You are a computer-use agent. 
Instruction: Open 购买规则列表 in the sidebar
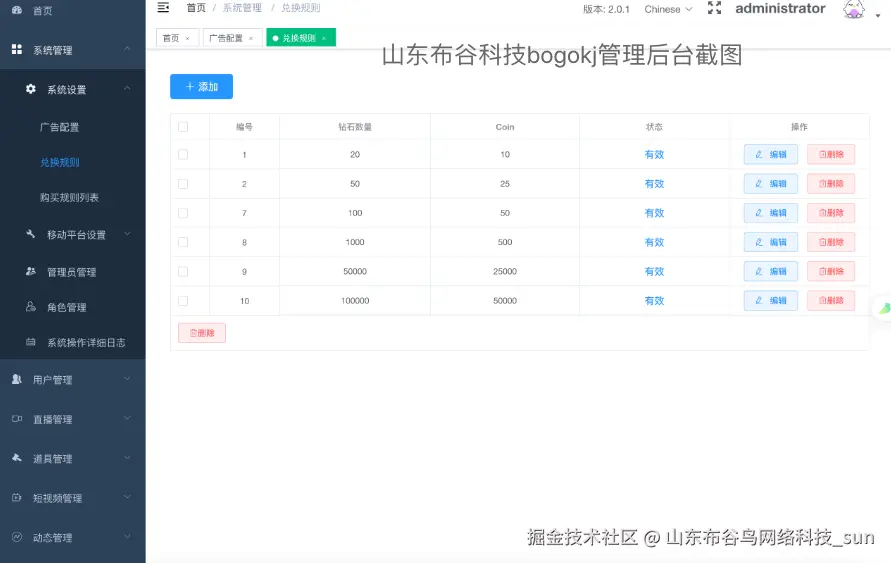coord(69,198)
